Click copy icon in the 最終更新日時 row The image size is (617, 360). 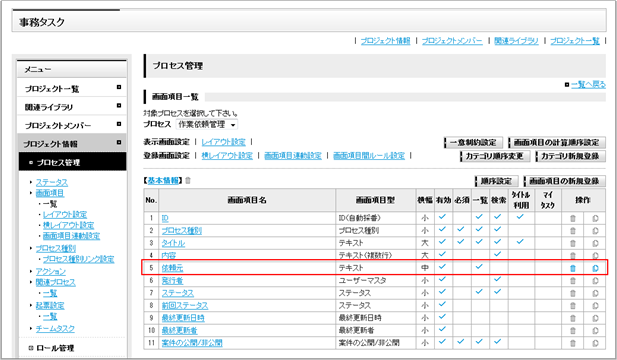pos(595,318)
